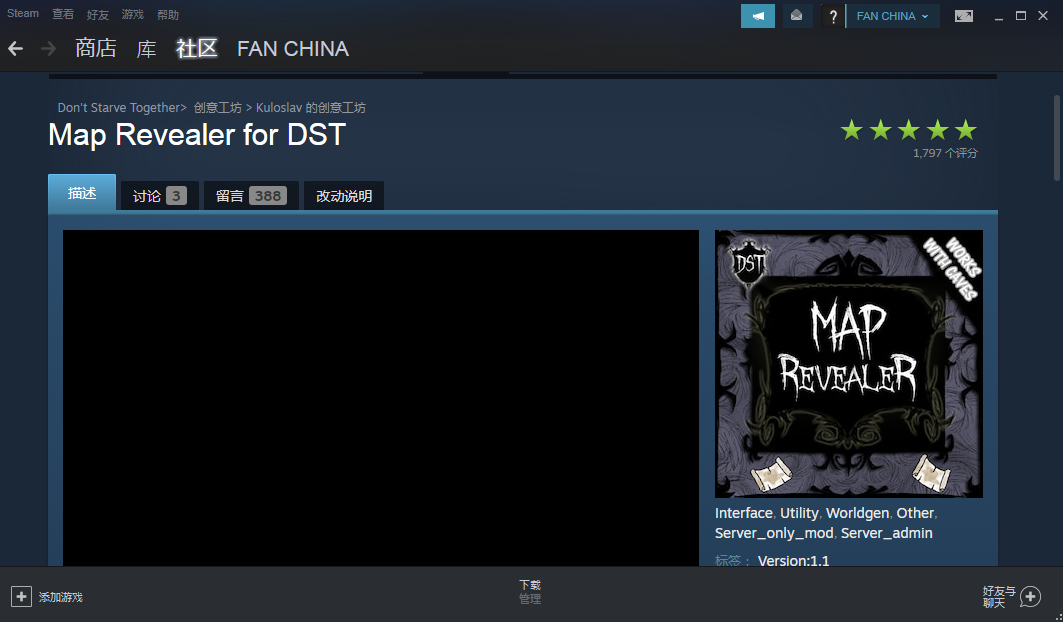
Task: Open friends and chat plus icon
Action: click(1030, 597)
